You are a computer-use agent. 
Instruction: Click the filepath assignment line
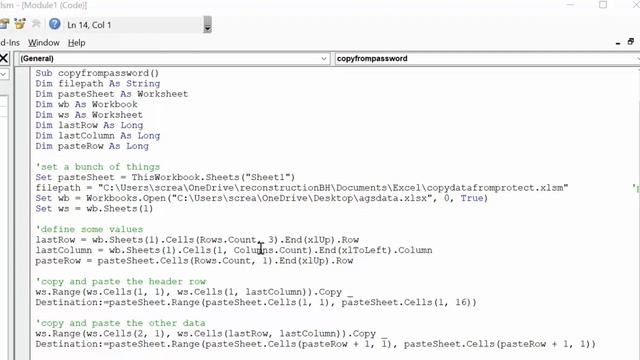click(302, 188)
